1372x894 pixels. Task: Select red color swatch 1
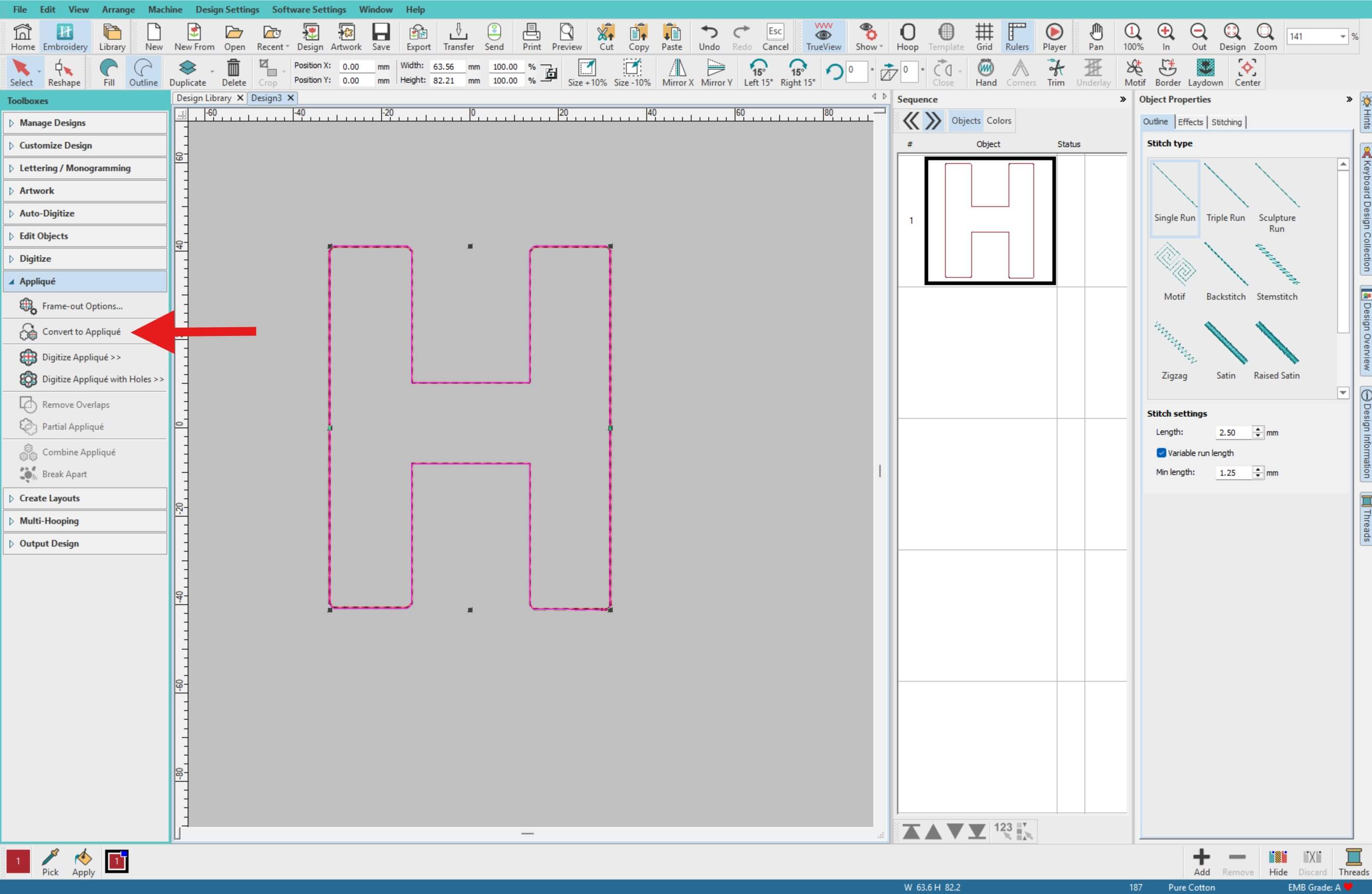[x=18, y=861]
